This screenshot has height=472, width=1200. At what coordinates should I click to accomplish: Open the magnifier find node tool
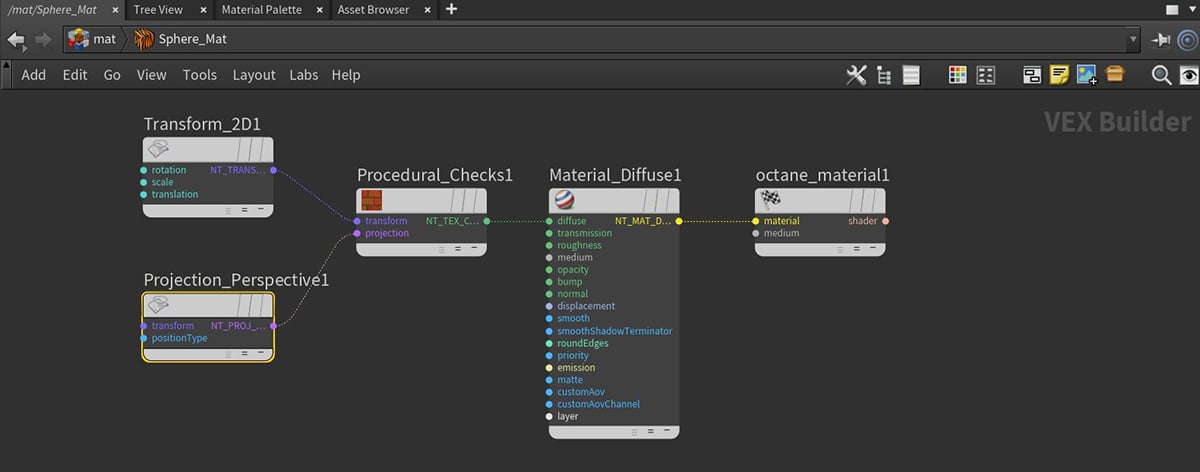tap(1161, 75)
